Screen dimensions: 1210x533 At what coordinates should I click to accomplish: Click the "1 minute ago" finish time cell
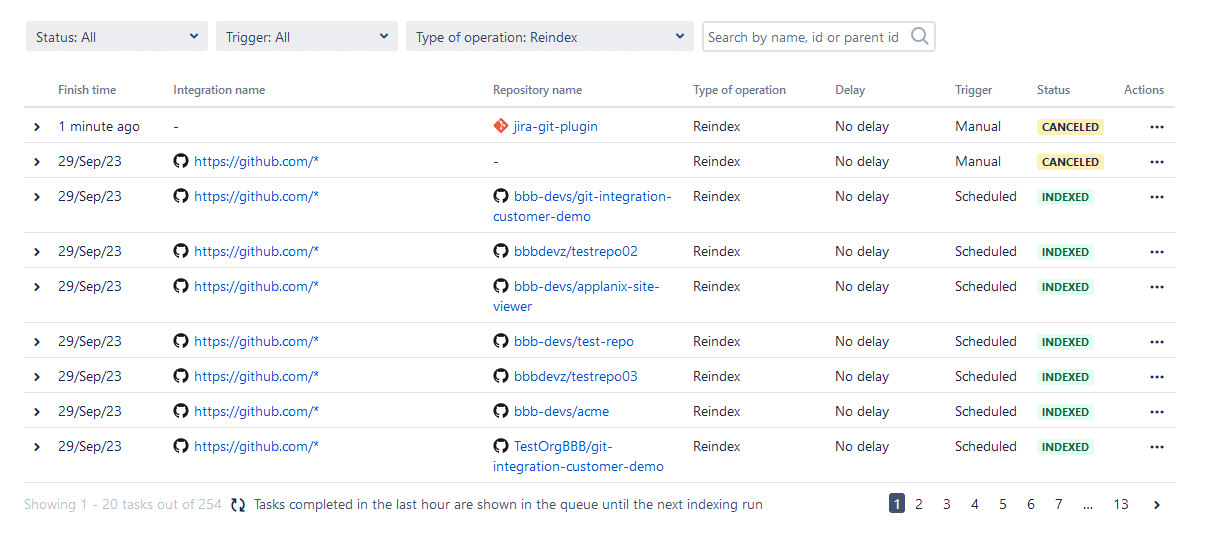click(99, 127)
